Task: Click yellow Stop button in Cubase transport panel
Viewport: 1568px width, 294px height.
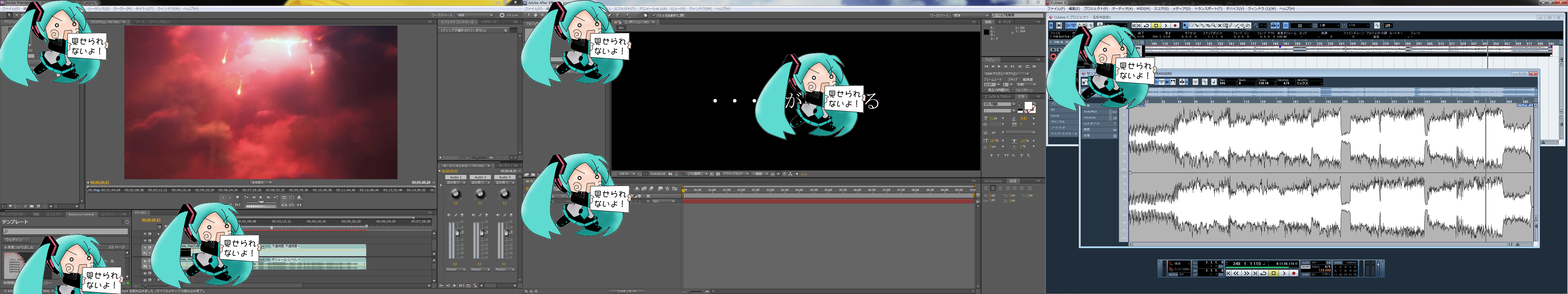Action: [x=1273, y=273]
